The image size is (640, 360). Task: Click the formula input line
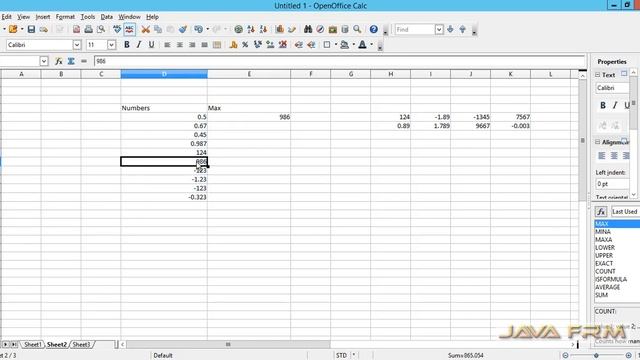pos(340,61)
